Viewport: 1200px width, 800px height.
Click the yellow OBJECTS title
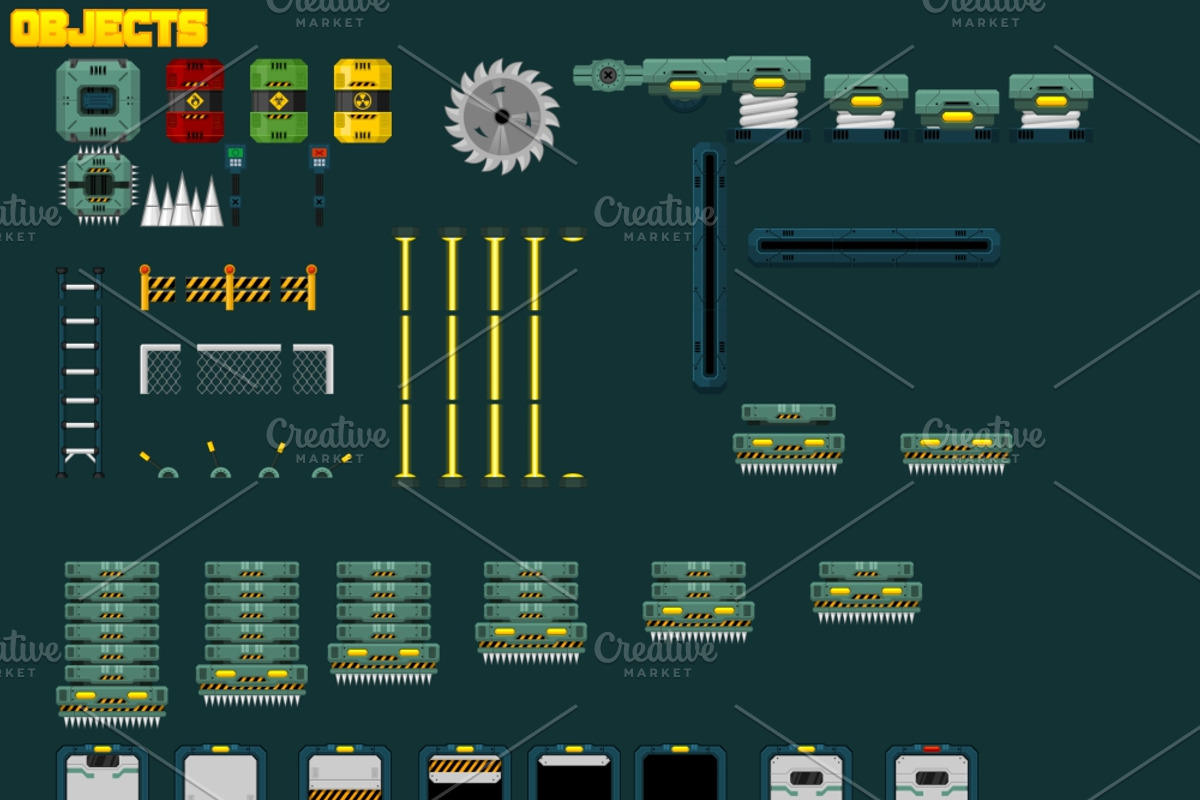click(109, 28)
